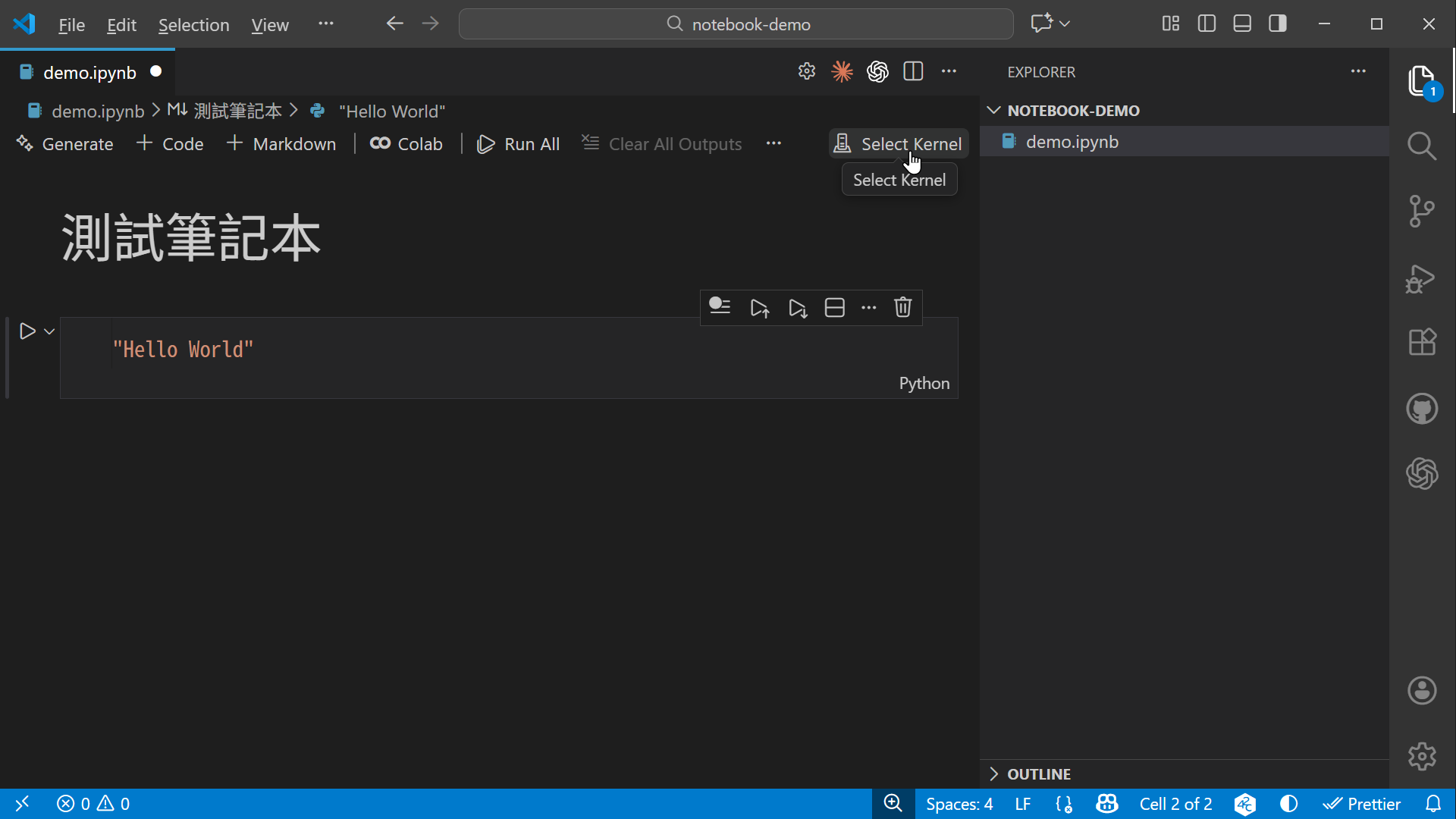The height and width of the screenshot is (819, 1456).
Task: Open notebook settings gear in editor title
Action: click(806, 71)
